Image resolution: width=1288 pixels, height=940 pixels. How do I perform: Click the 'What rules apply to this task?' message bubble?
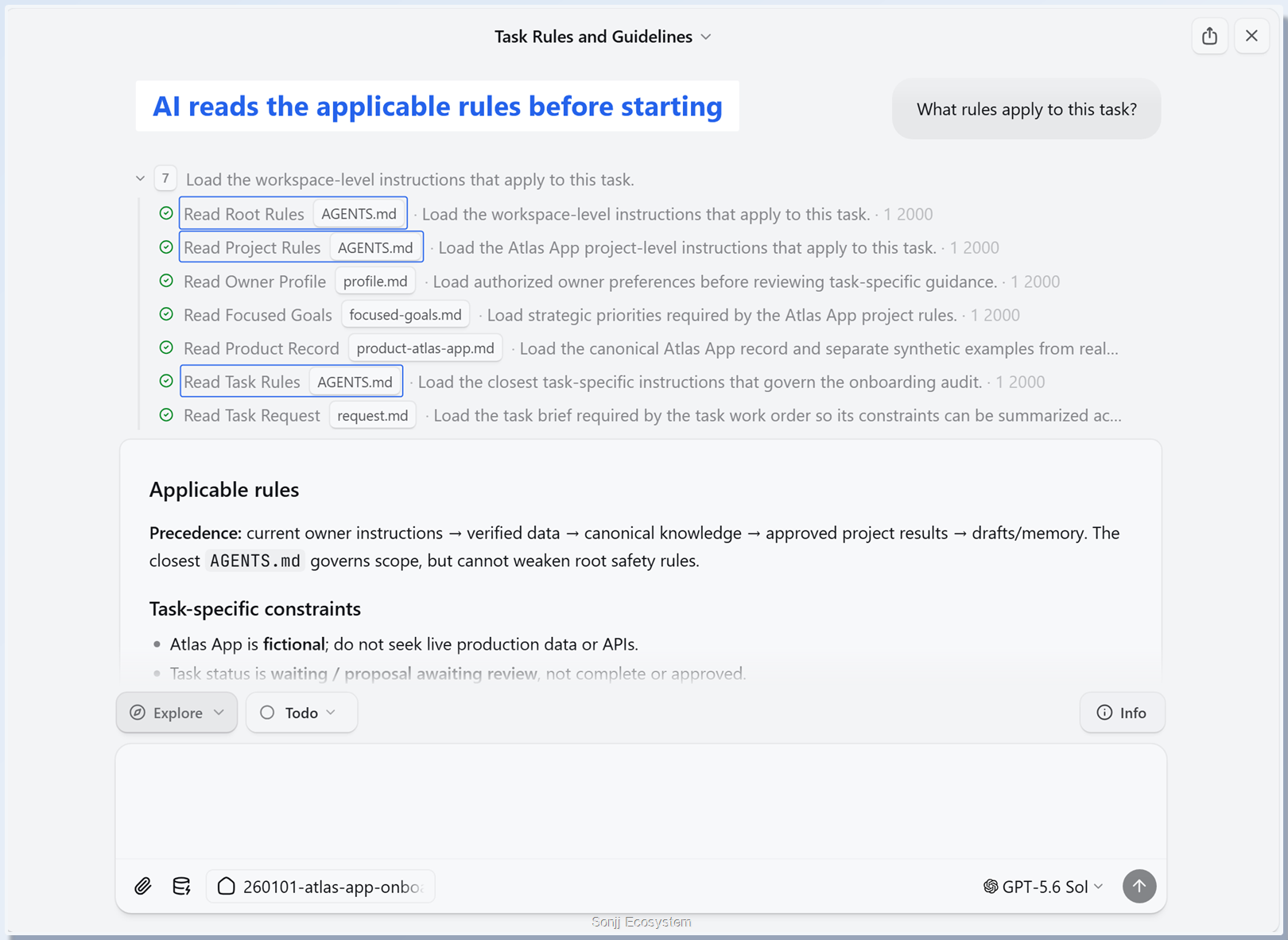click(1026, 109)
